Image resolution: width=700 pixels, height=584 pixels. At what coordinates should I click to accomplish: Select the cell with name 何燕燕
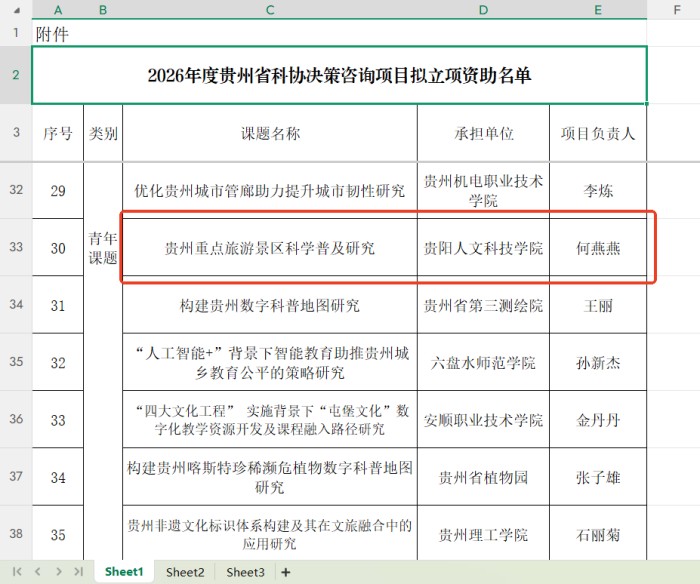pyautogui.click(x=598, y=248)
